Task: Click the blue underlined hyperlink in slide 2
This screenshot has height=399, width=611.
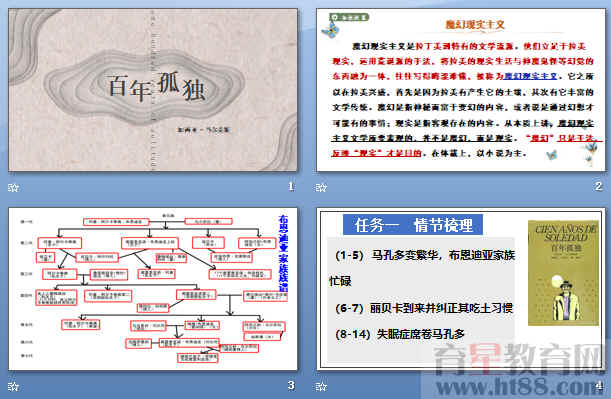Action: click(x=530, y=76)
